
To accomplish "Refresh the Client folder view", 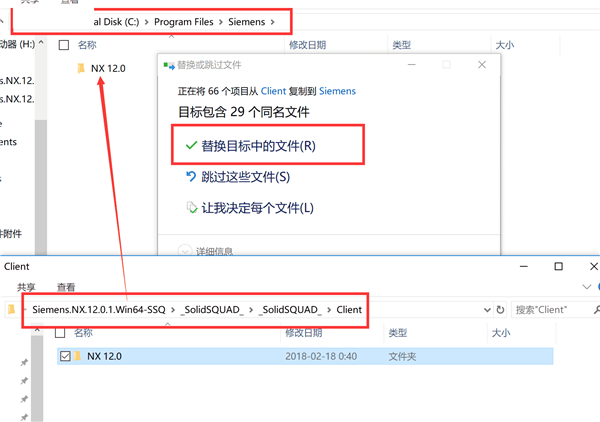I will [x=500, y=310].
